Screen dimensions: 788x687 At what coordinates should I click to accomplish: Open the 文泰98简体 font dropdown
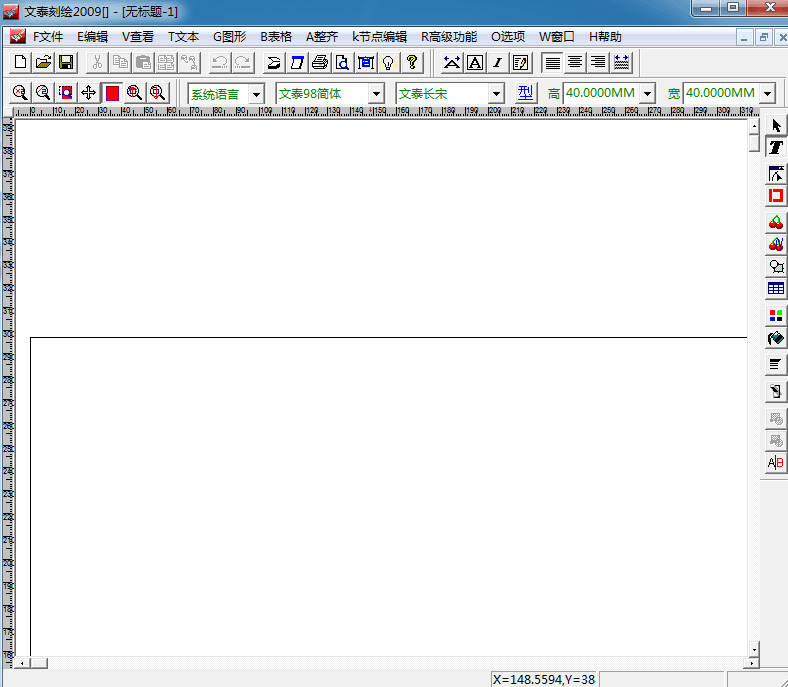pos(376,94)
